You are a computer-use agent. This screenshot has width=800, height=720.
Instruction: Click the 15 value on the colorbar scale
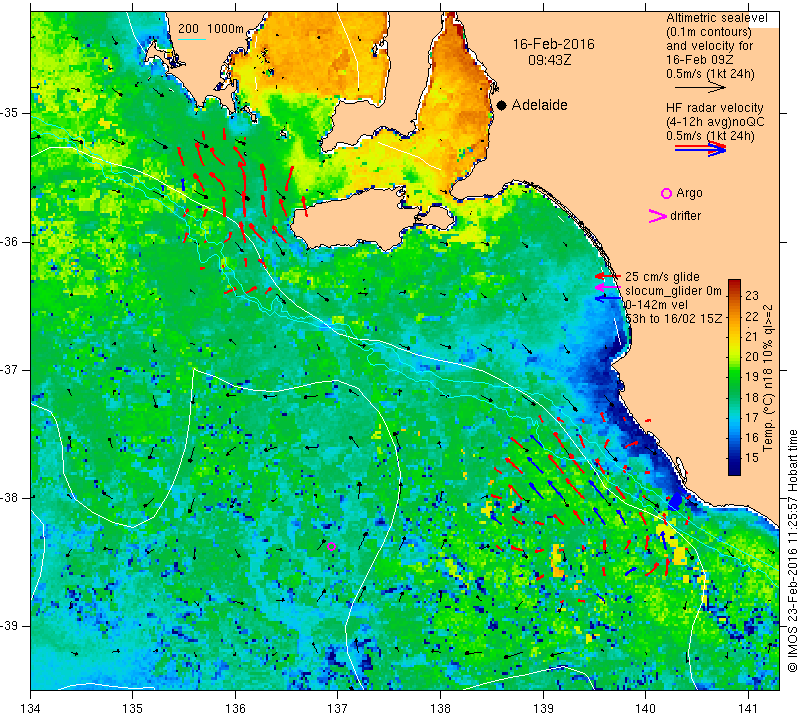pyautogui.click(x=752, y=458)
